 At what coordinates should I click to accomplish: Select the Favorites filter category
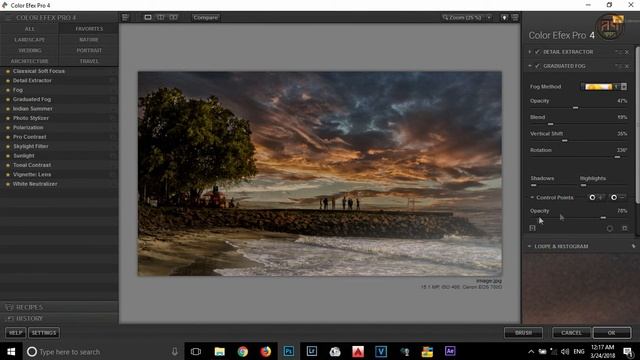89,29
